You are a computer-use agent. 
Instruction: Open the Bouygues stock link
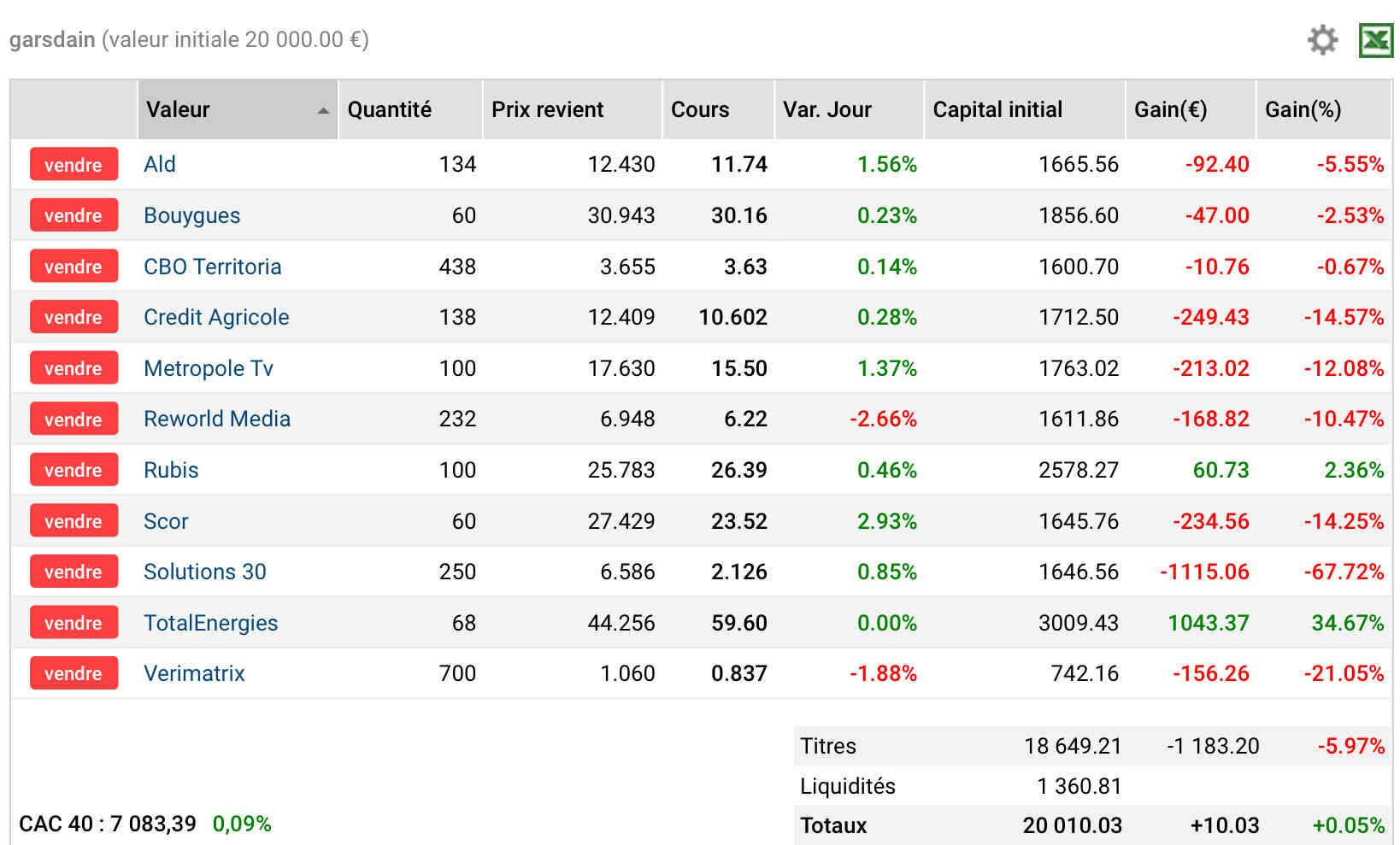(191, 215)
